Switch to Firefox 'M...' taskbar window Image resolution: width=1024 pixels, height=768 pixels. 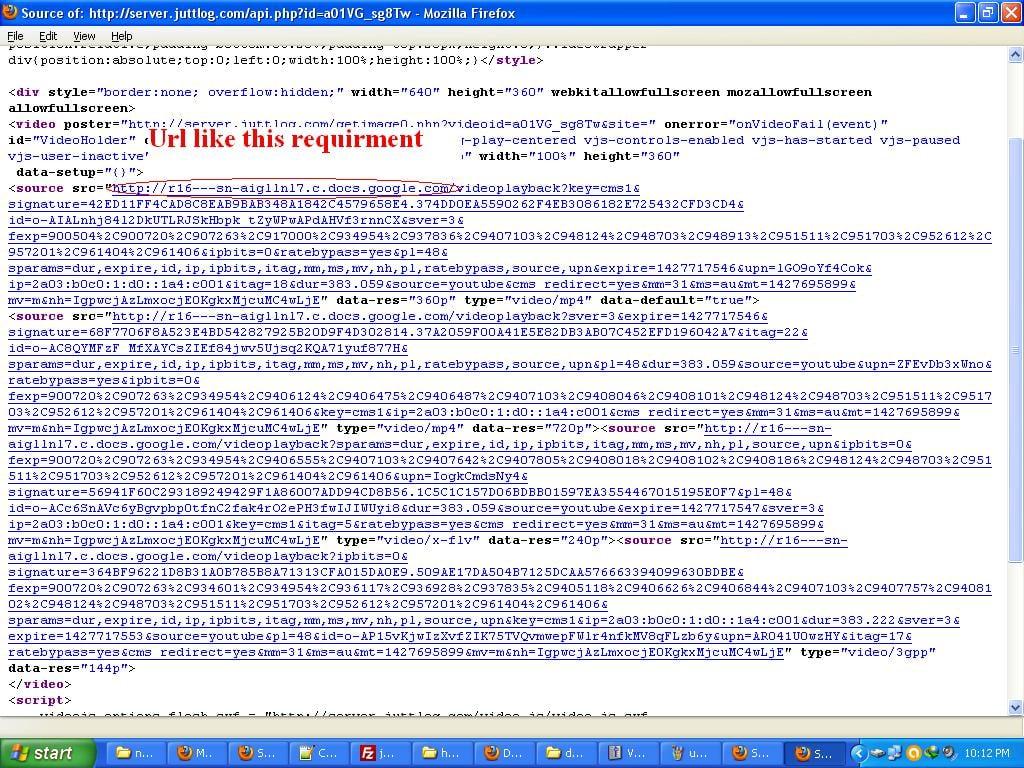click(x=195, y=753)
